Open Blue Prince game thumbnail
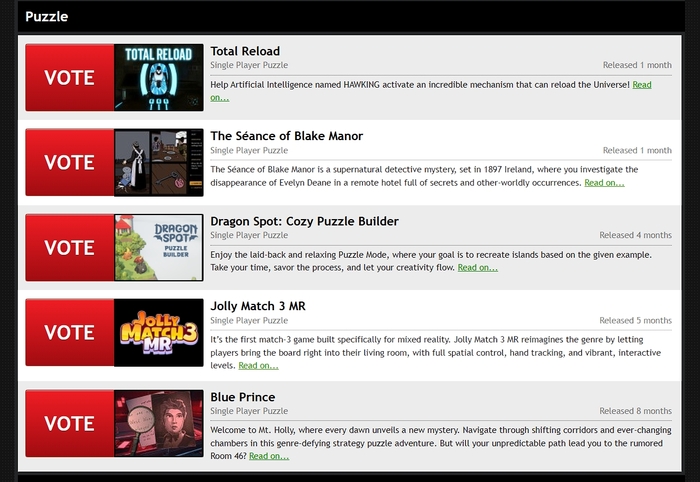 click(159, 424)
